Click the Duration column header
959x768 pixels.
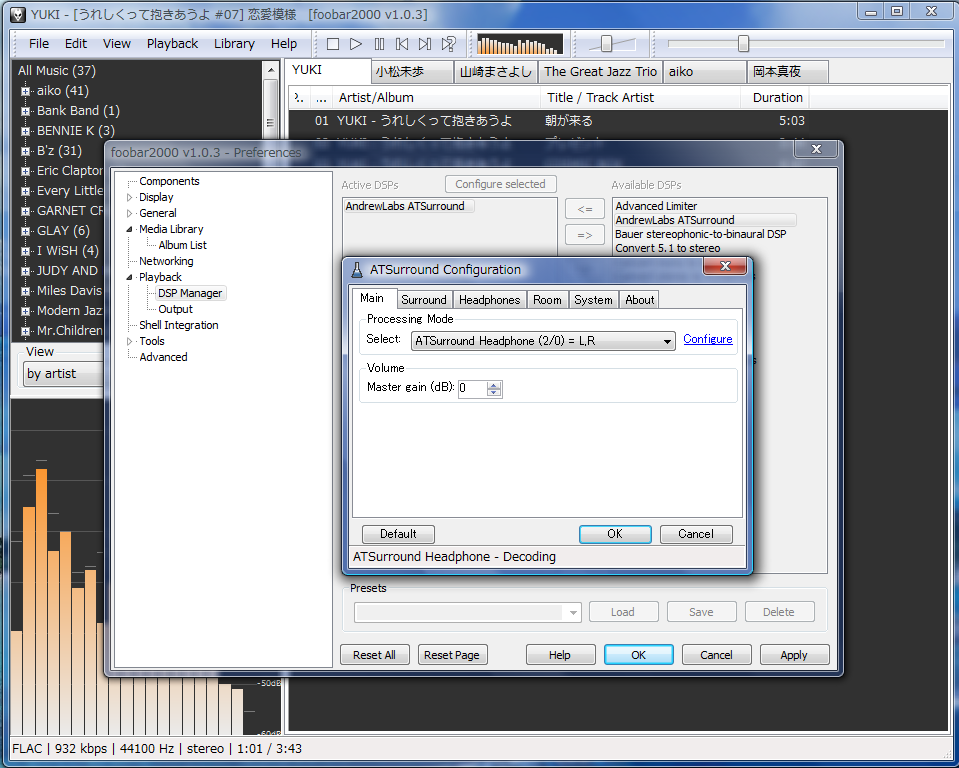pos(777,98)
